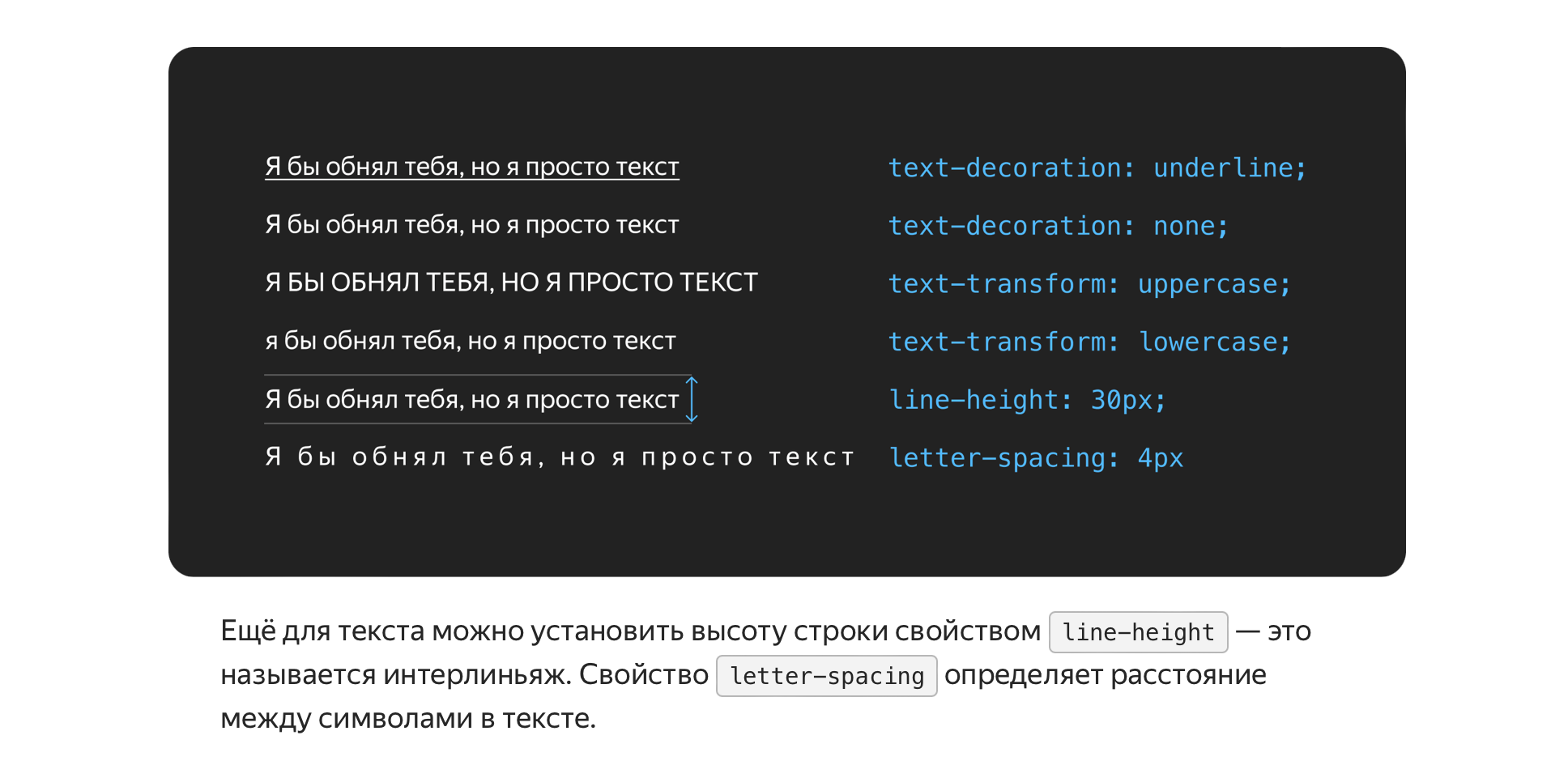Click the text-transform: lowercase property
1568x782 pixels.
1089,341
